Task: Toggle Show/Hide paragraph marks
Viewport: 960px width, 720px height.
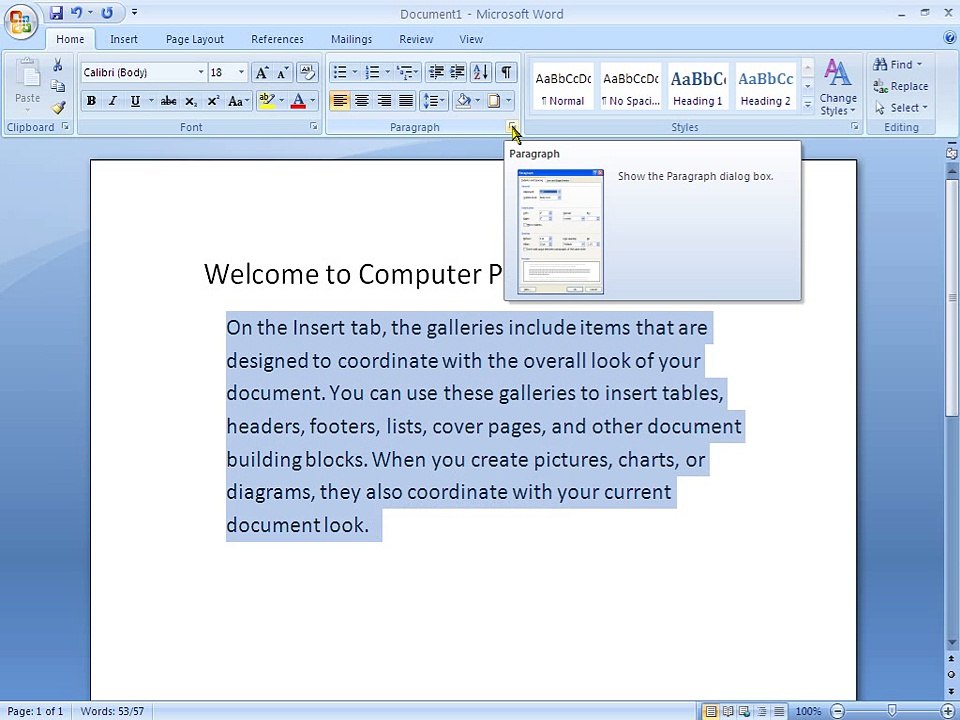Action: 506,73
